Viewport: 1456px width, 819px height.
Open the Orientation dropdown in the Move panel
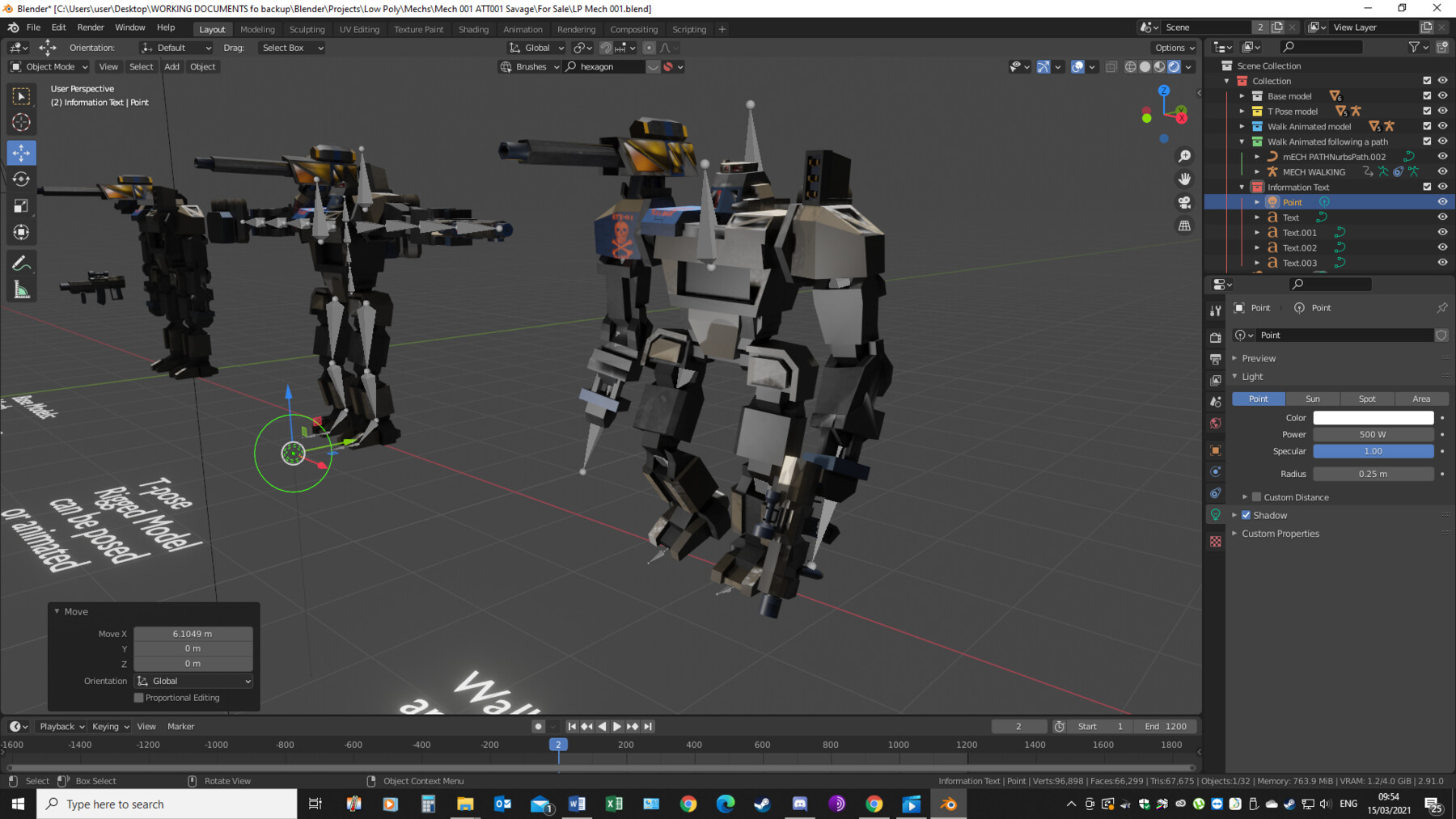click(193, 680)
